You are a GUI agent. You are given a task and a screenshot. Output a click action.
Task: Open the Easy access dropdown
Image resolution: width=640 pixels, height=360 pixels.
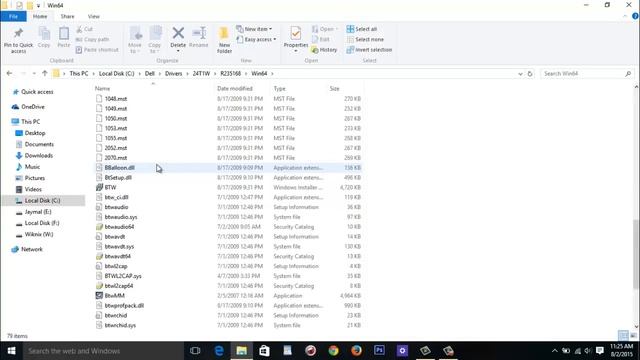(x=256, y=39)
